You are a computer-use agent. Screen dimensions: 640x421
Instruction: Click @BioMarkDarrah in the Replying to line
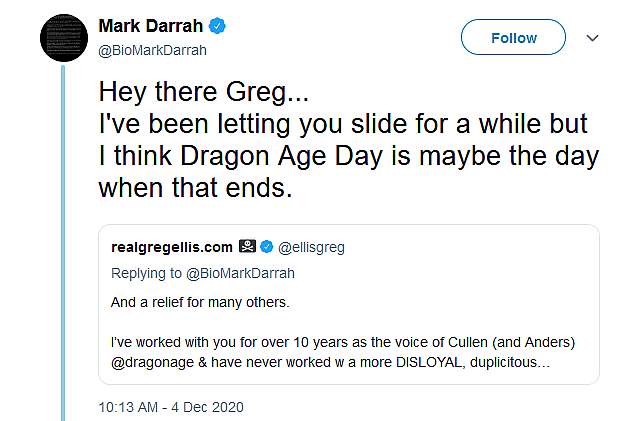tap(241, 273)
